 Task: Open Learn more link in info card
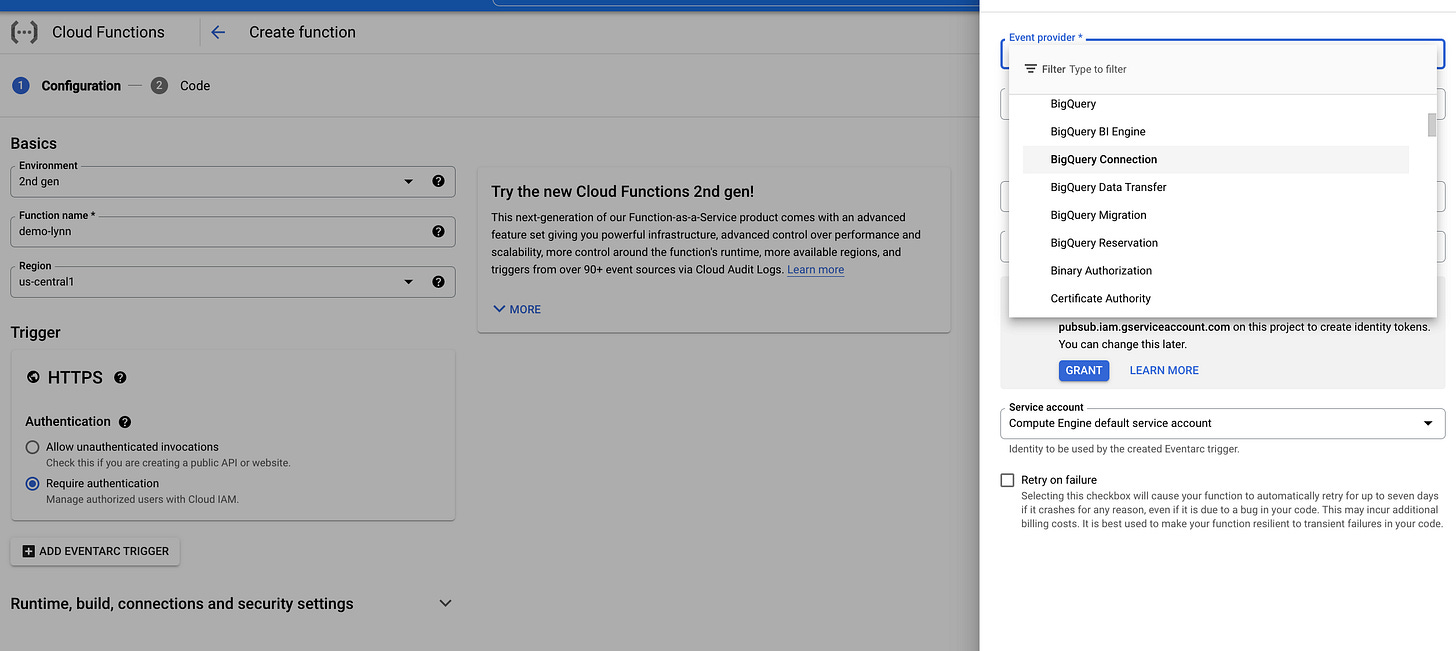(815, 270)
